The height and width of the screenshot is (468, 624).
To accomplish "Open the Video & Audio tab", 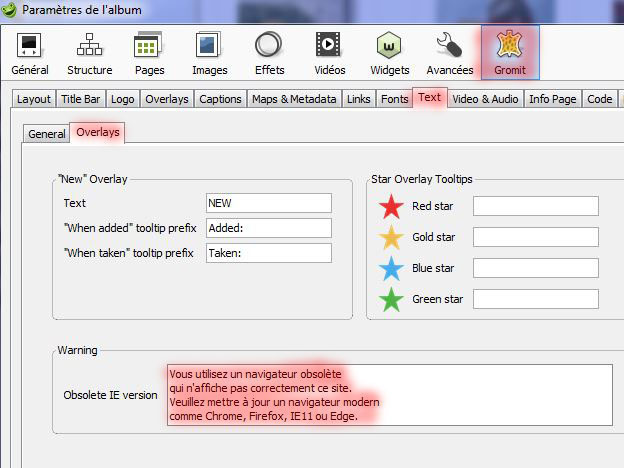I will (485, 99).
